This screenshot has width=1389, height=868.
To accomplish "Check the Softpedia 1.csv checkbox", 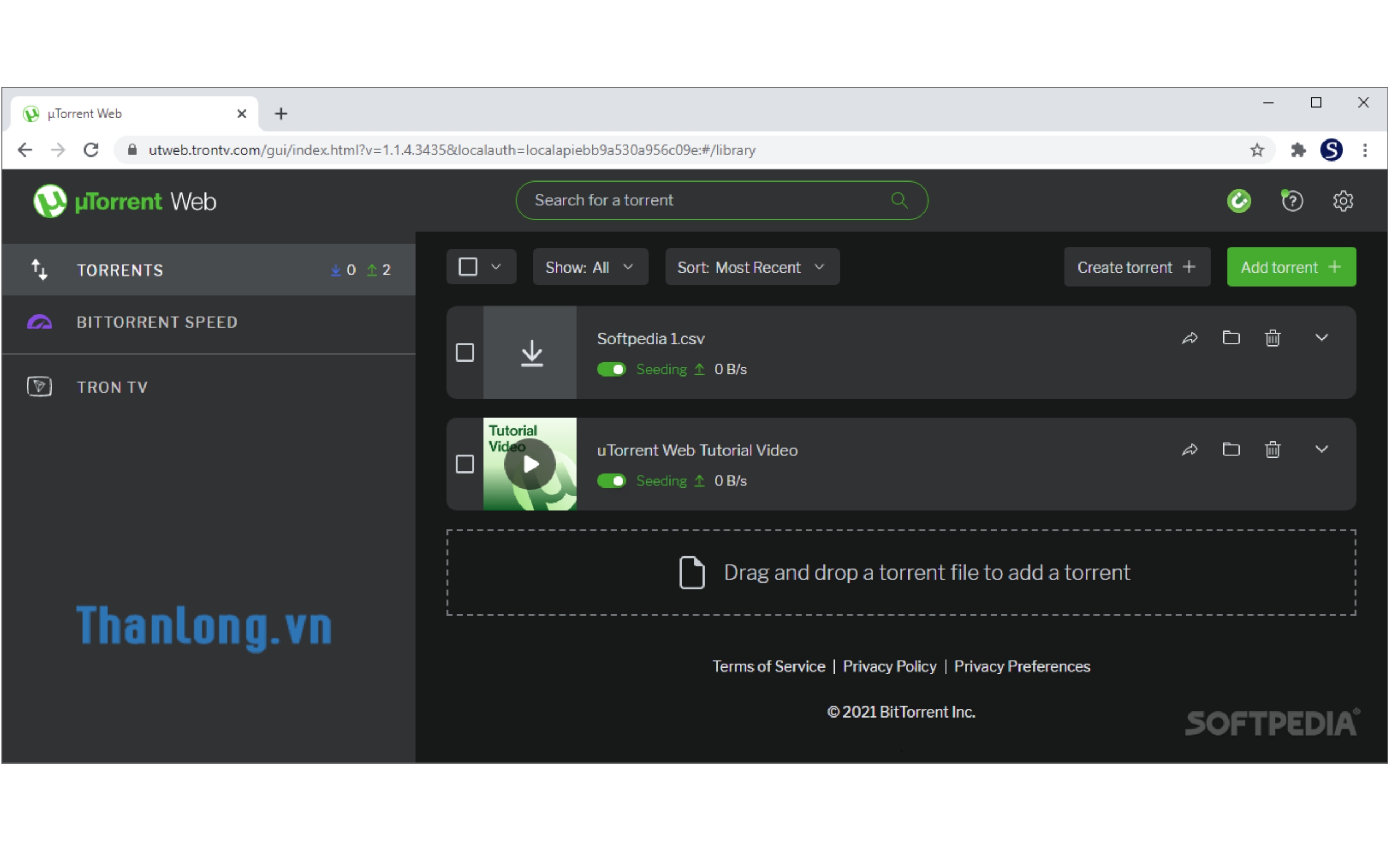I will click(464, 353).
